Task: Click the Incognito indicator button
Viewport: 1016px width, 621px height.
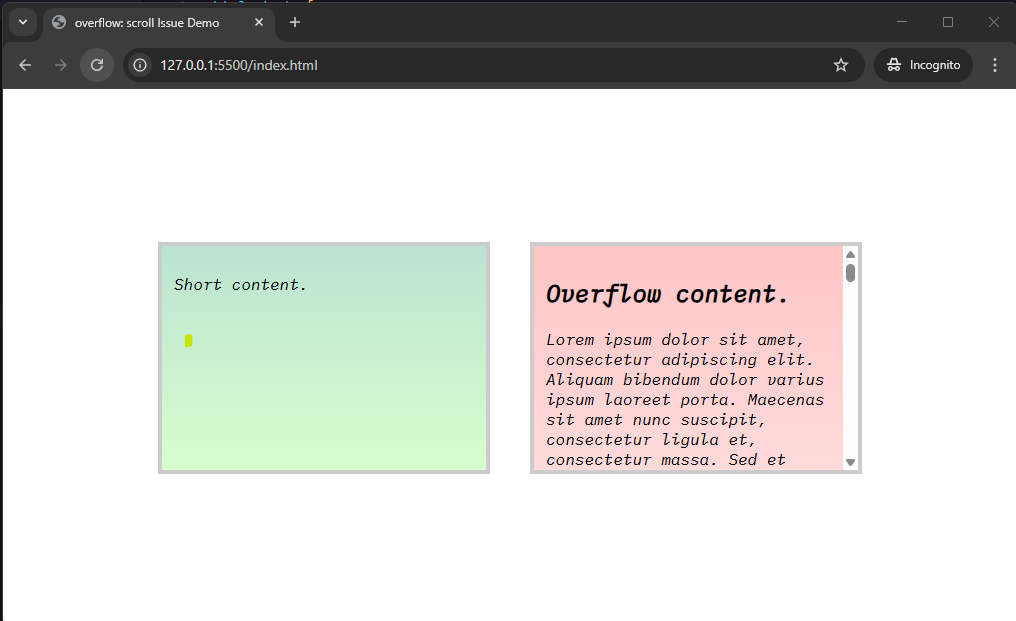Action: [923, 65]
